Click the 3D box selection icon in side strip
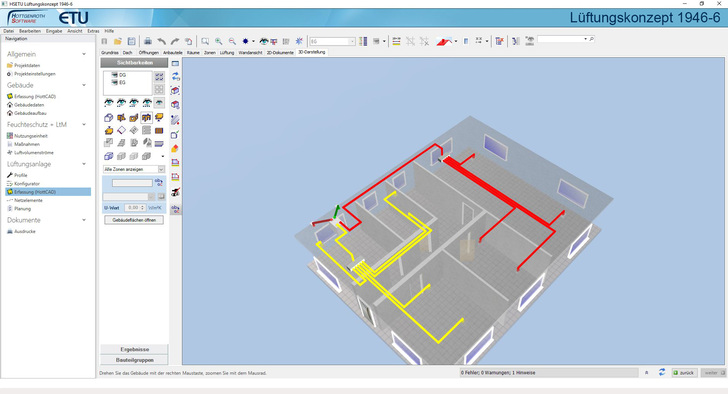Screen dimensions: 728x394 175,90
